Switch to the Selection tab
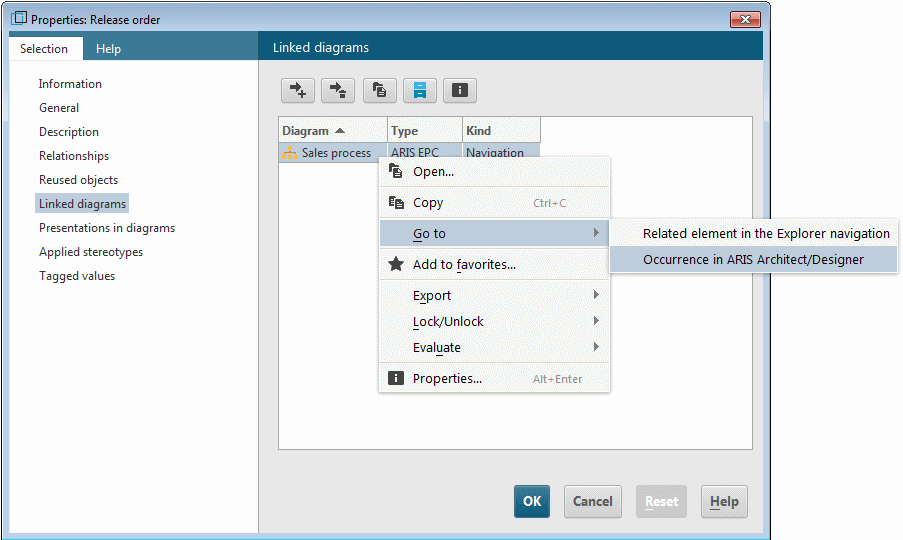The image size is (903, 540). coord(44,49)
